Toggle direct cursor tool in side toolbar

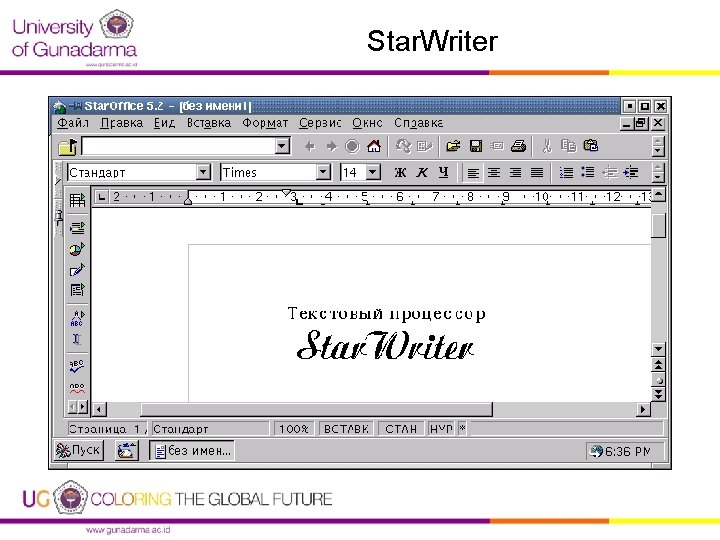(x=77, y=339)
